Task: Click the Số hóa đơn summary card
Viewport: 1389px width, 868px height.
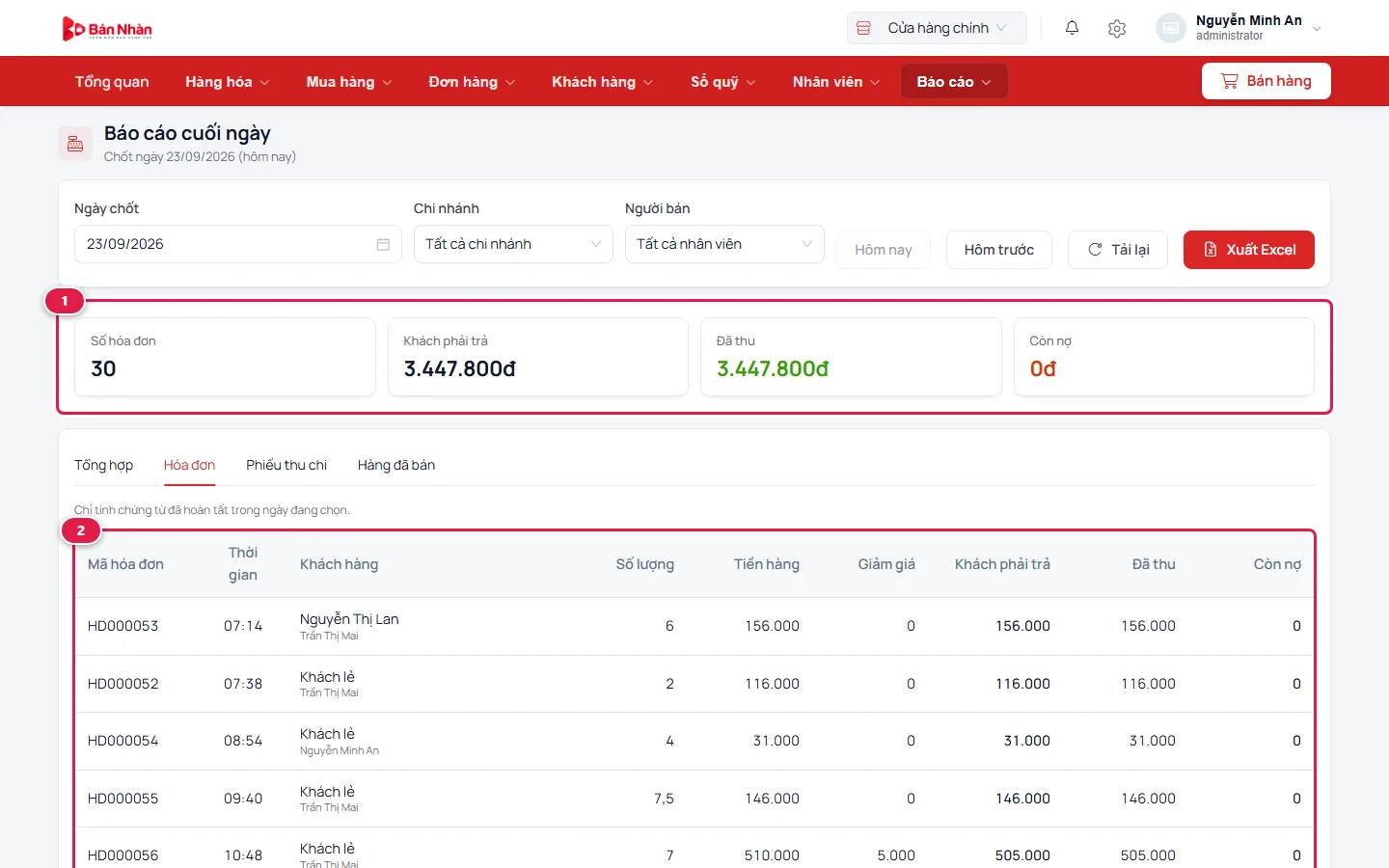Action: click(x=226, y=357)
